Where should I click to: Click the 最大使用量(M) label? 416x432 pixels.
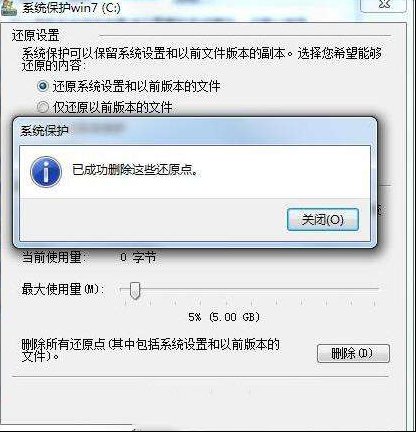[62, 289]
